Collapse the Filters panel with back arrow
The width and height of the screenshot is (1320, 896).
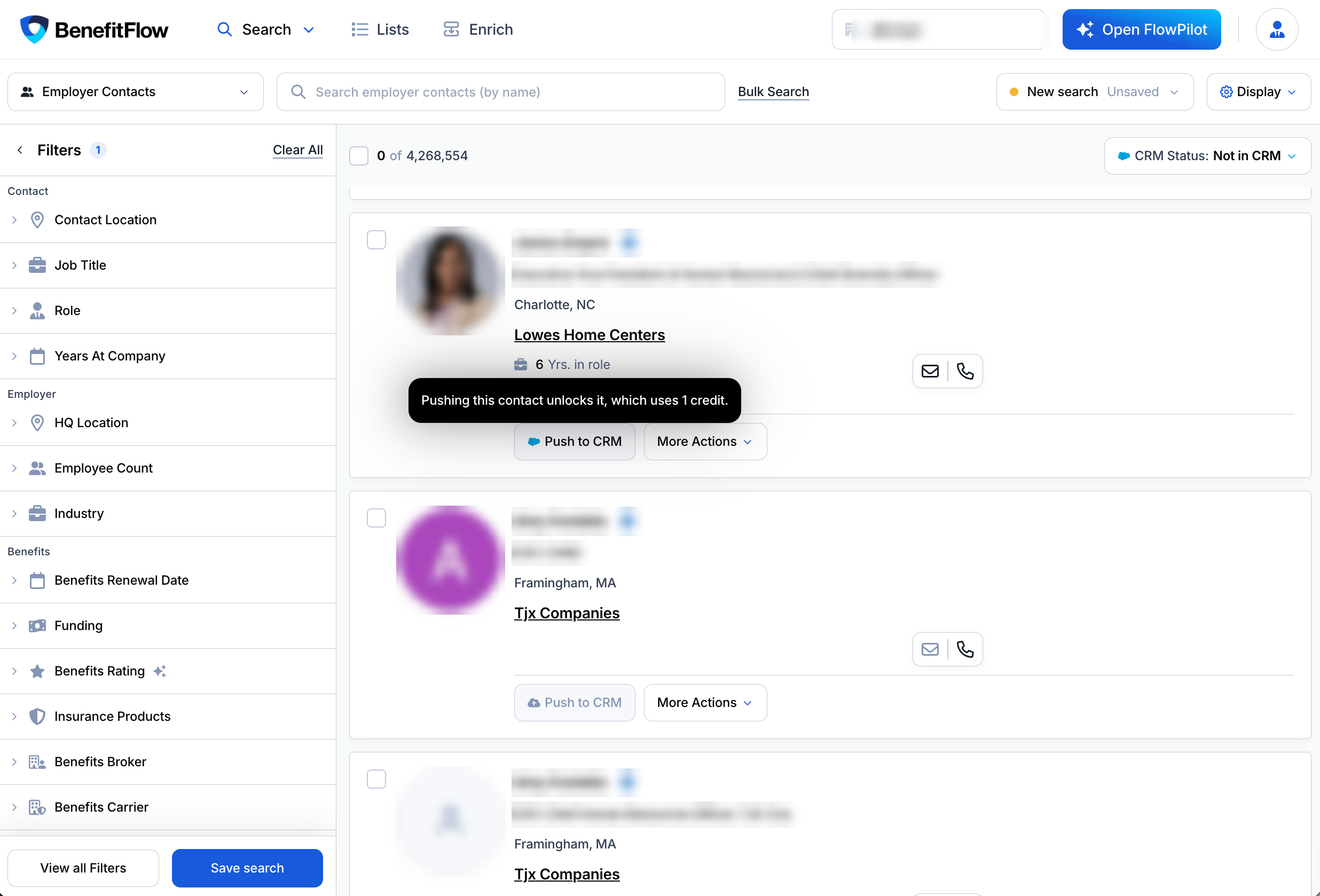click(x=20, y=150)
